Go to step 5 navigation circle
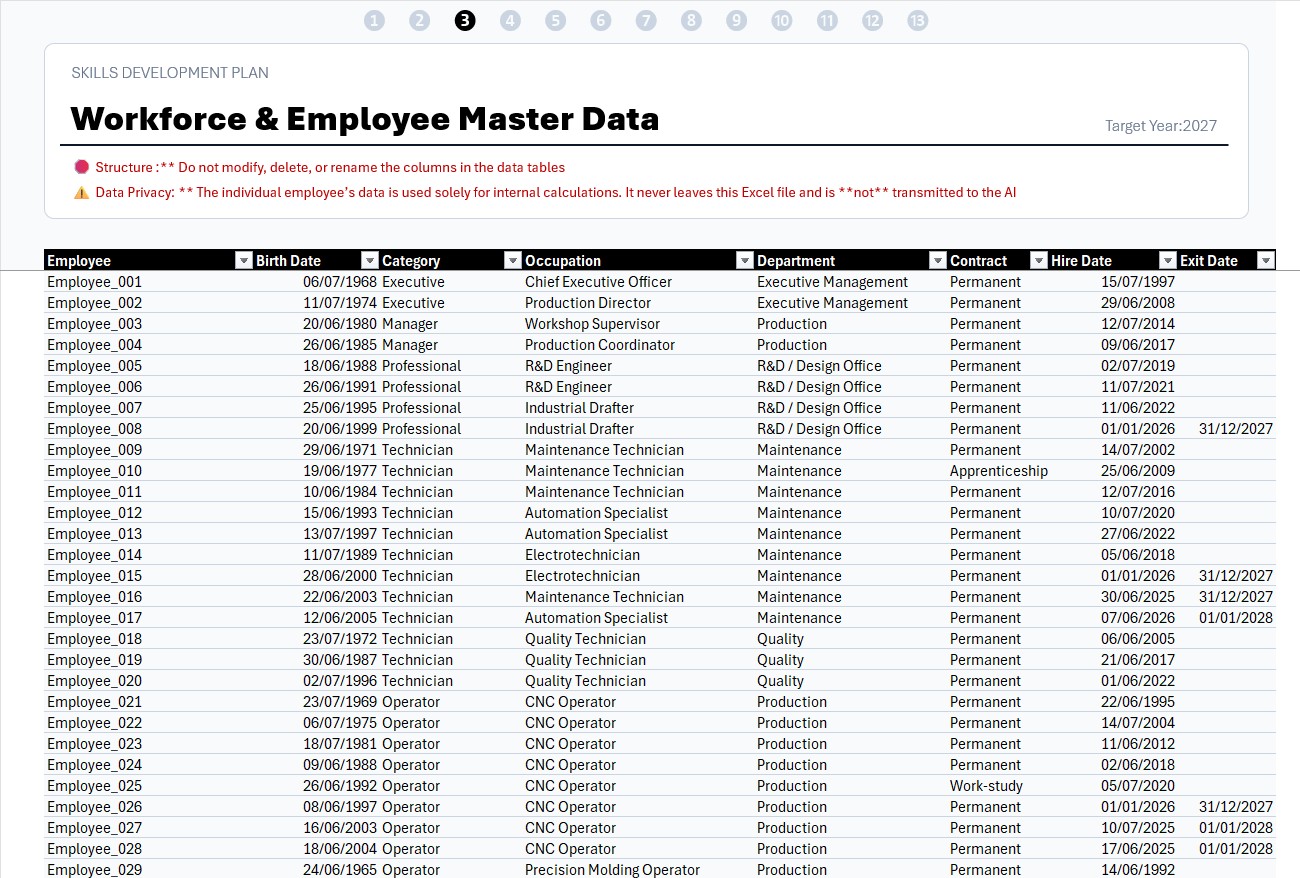Image resolution: width=1300 pixels, height=878 pixels. (555, 21)
